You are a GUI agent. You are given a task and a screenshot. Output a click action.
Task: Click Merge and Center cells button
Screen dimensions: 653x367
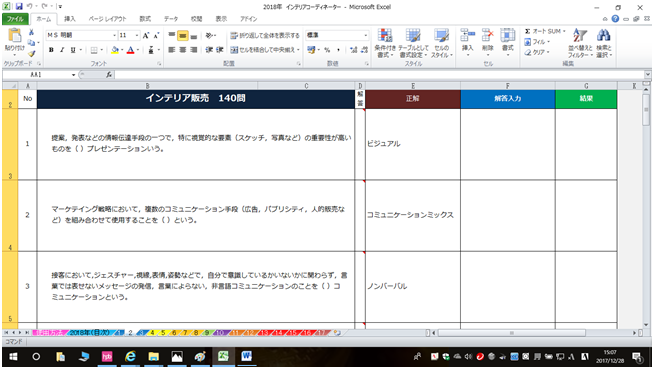click(x=264, y=50)
